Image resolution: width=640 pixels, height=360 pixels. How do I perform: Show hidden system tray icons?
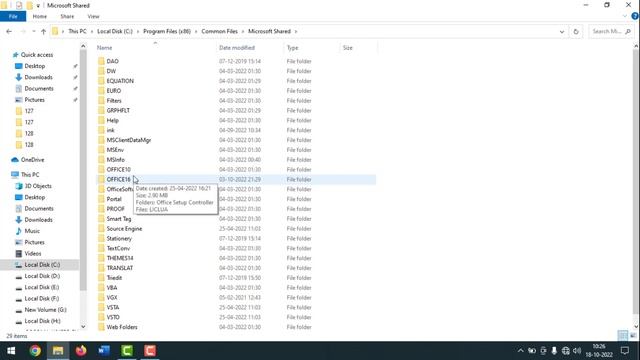coord(520,351)
